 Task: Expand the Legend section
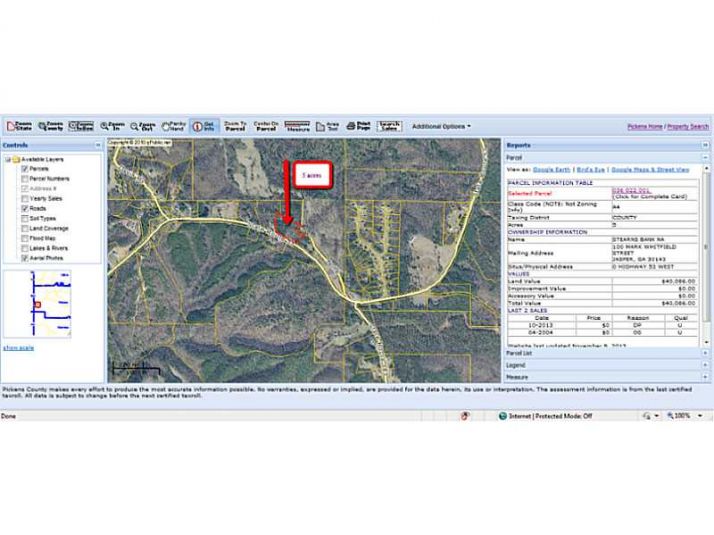click(x=705, y=365)
